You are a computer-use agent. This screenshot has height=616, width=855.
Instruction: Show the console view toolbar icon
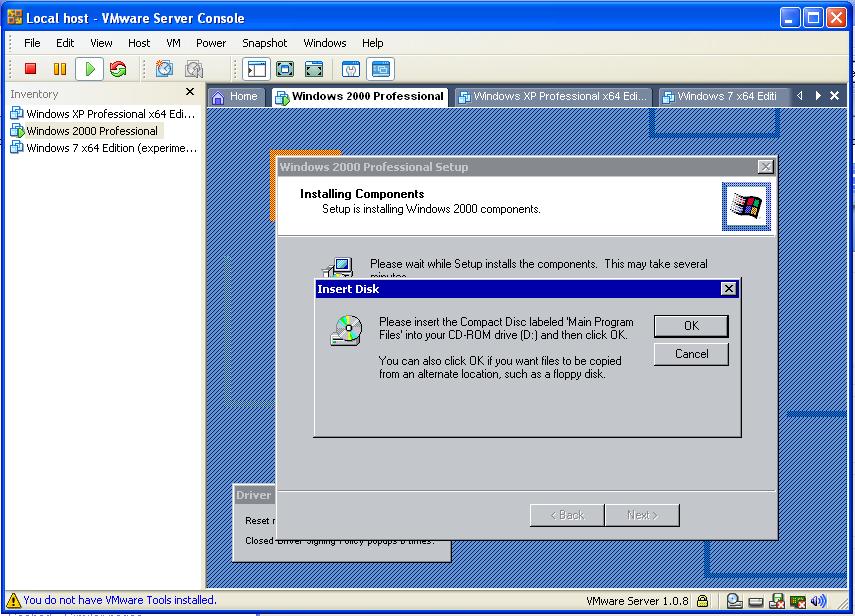click(381, 69)
